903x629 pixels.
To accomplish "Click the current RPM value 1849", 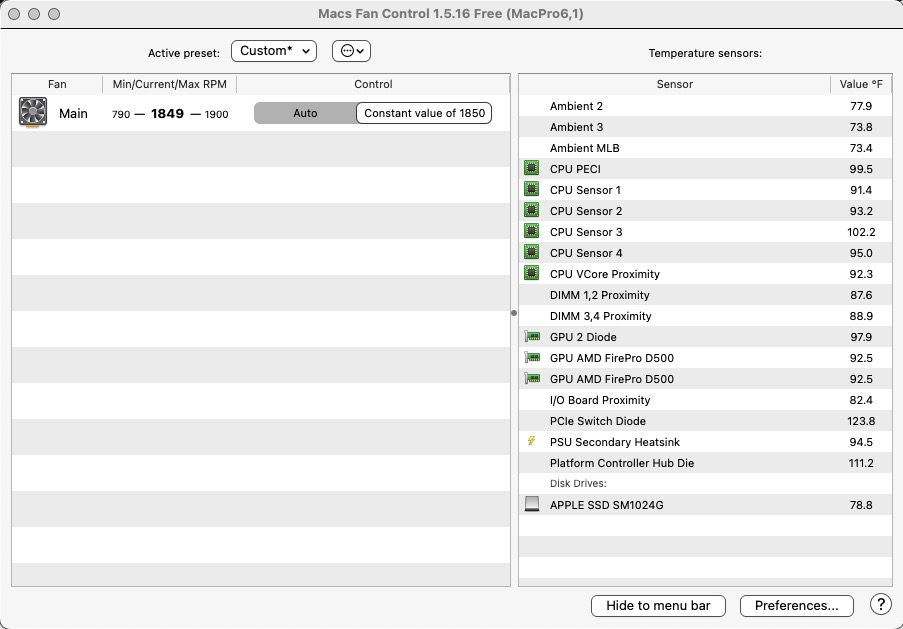I will (168, 113).
